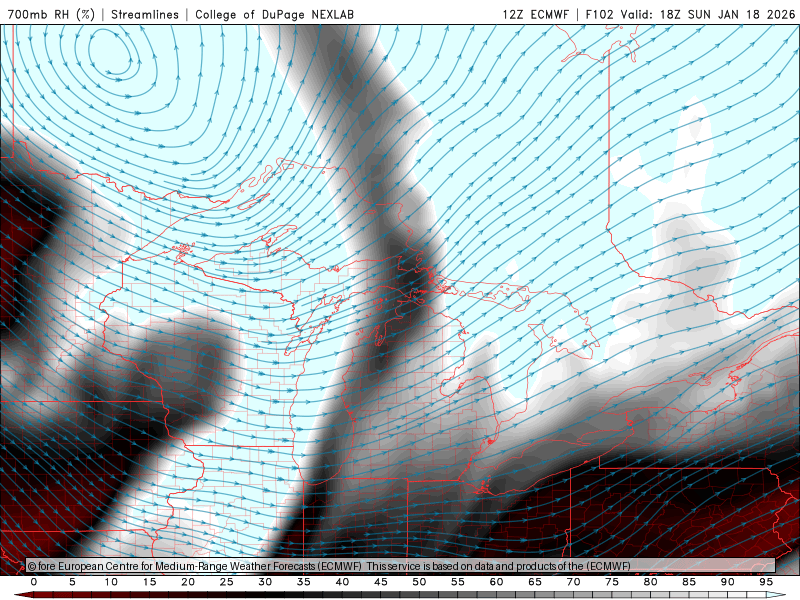Click the colorbar label "90"
The width and height of the screenshot is (800, 600).
pos(727,582)
